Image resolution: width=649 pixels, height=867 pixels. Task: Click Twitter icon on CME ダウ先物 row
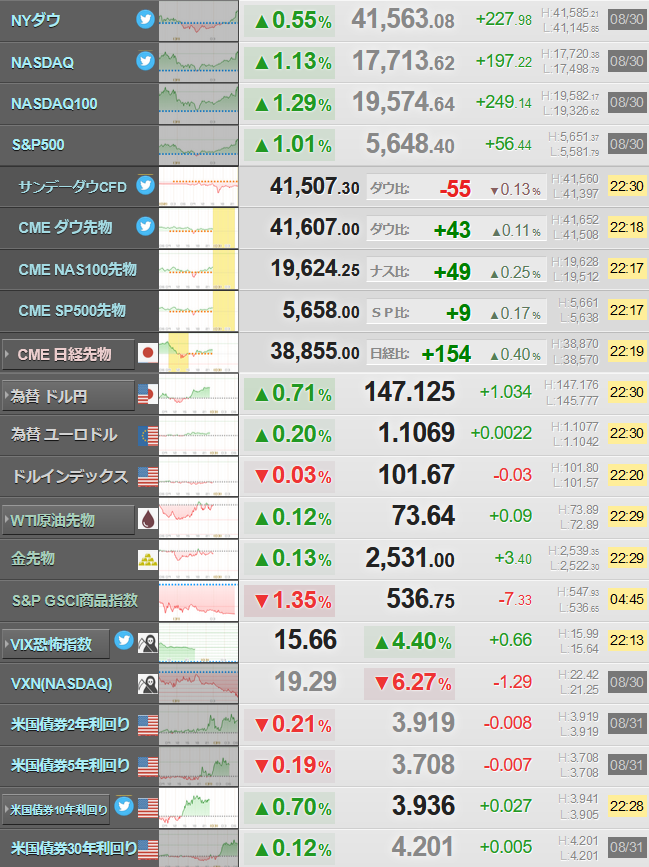pyautogui.click(x=145, y=226)
